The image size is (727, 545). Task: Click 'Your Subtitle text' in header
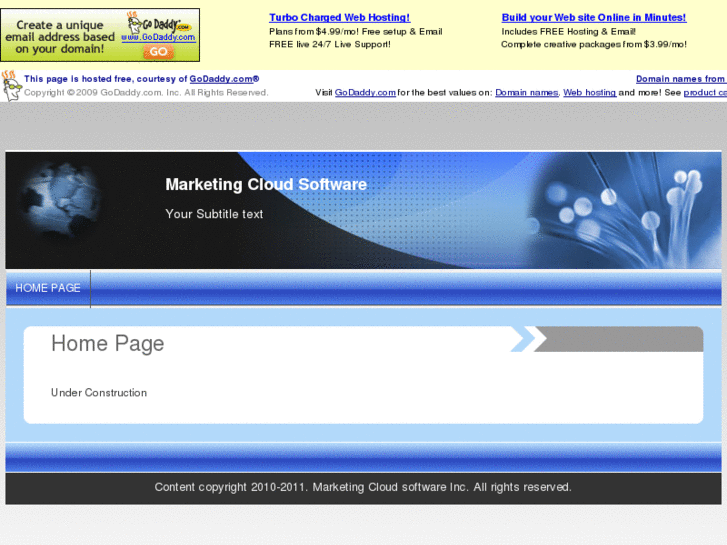[214, 214]
